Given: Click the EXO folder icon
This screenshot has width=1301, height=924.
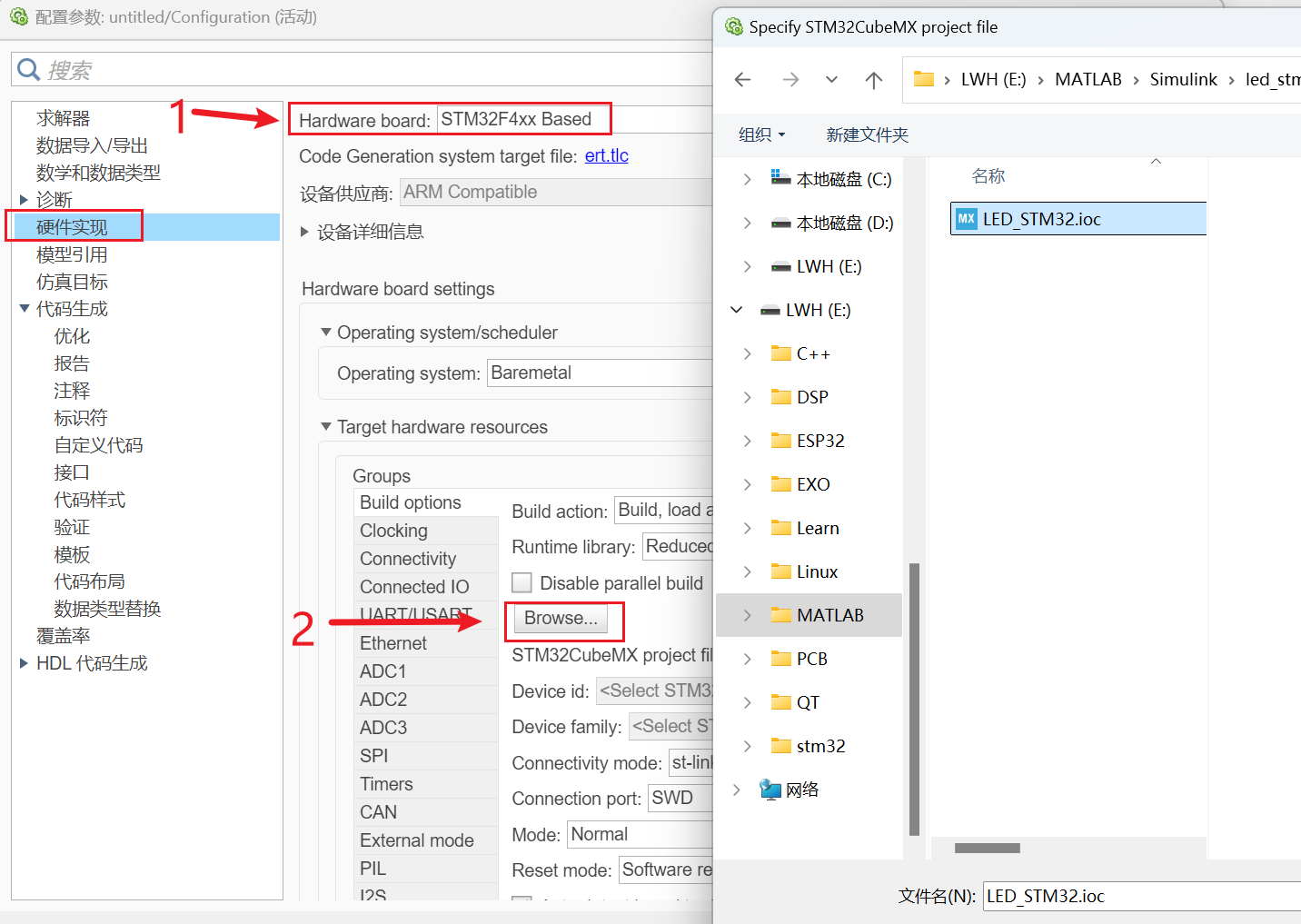Looking at the screenshot, I should [780, 484].
